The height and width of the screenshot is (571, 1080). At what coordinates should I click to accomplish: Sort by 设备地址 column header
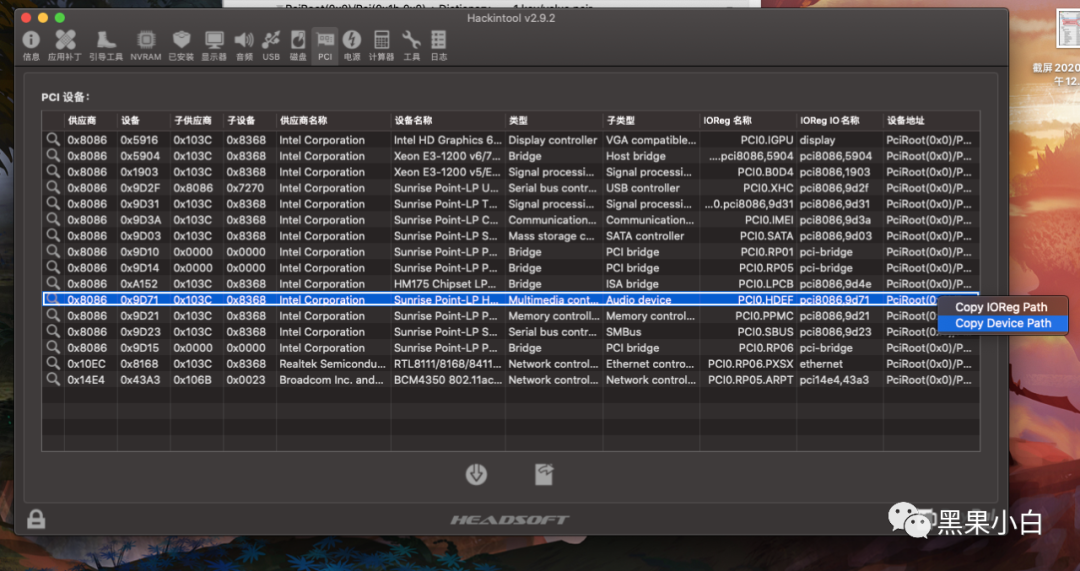[x=931, y=120]
